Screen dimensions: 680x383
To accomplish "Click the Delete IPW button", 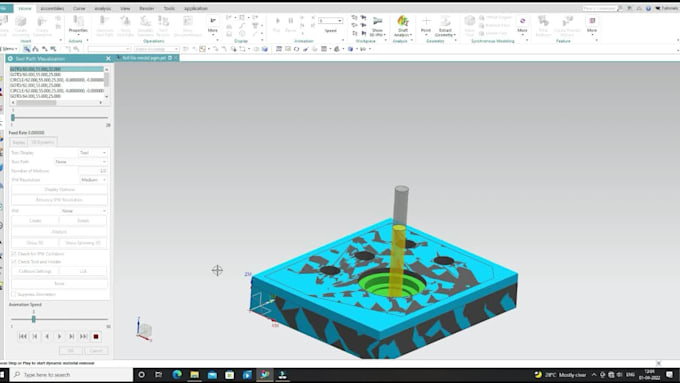I will (83, 221).
